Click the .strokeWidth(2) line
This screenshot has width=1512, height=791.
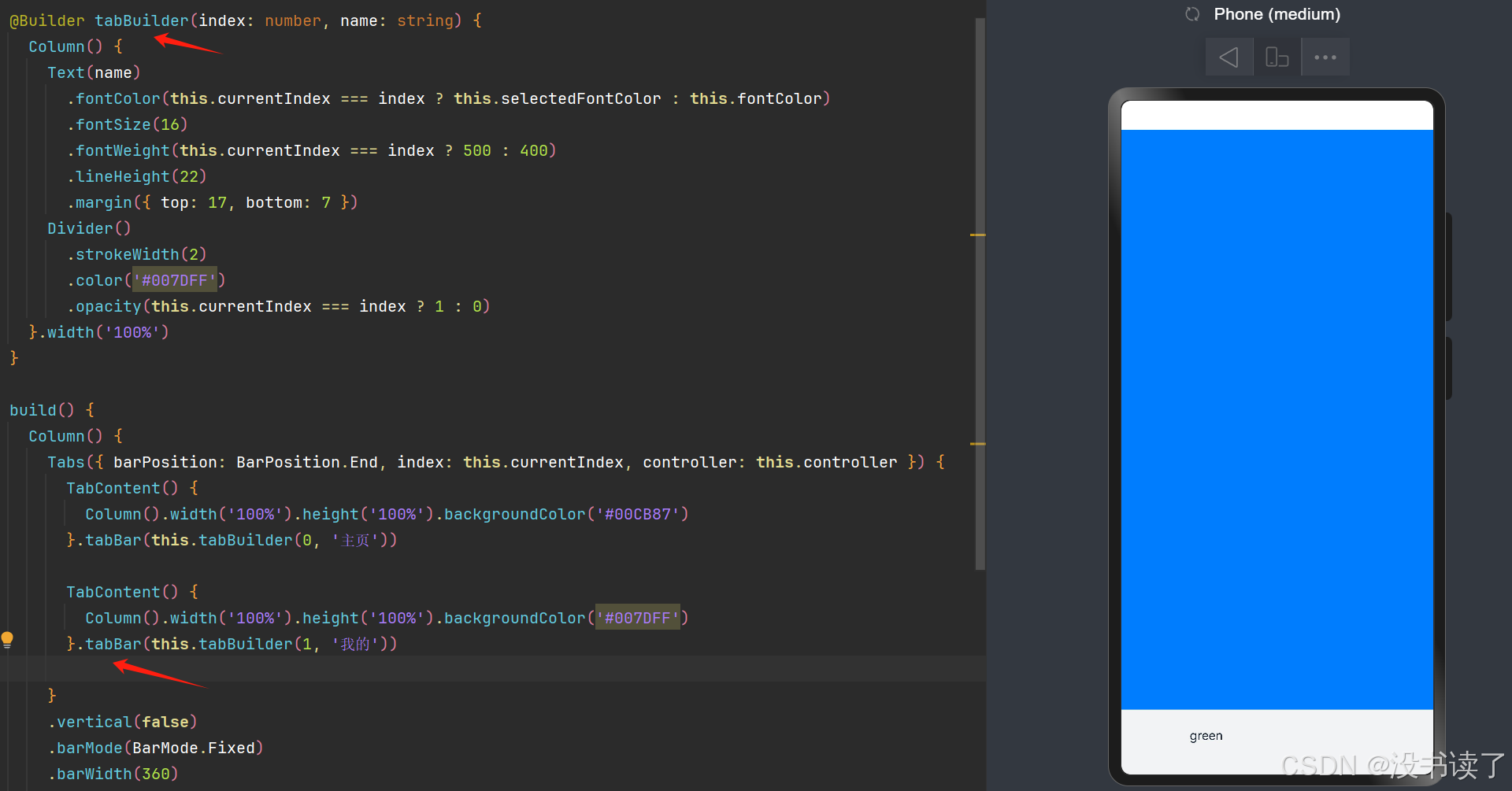tap(137, 254)
